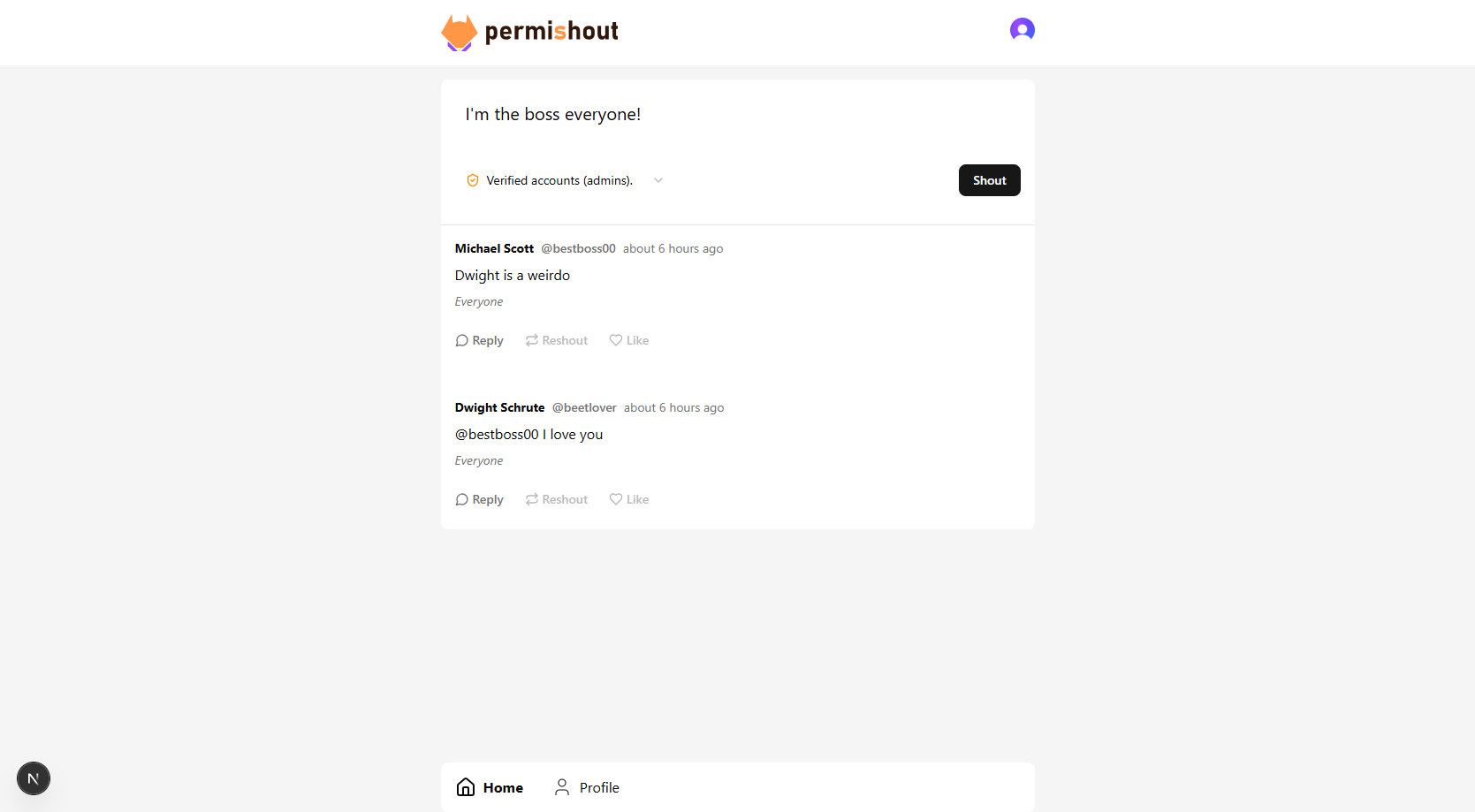Like Dwight Schrute's shout
Viewport: 1475px width, 812px height.
click(x=629, y=499)
